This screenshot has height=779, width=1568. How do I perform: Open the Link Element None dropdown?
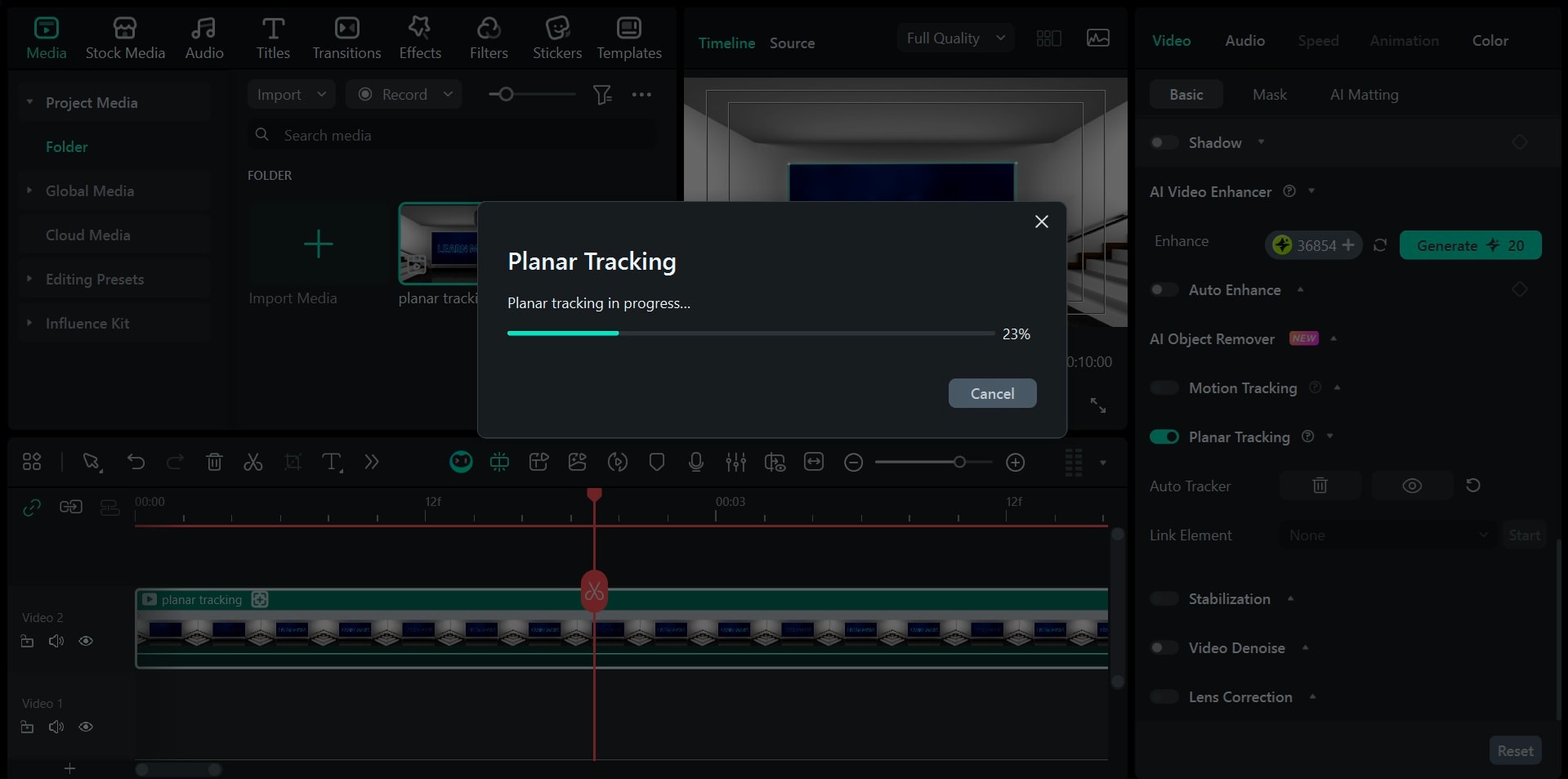[x=1387, y=535]
